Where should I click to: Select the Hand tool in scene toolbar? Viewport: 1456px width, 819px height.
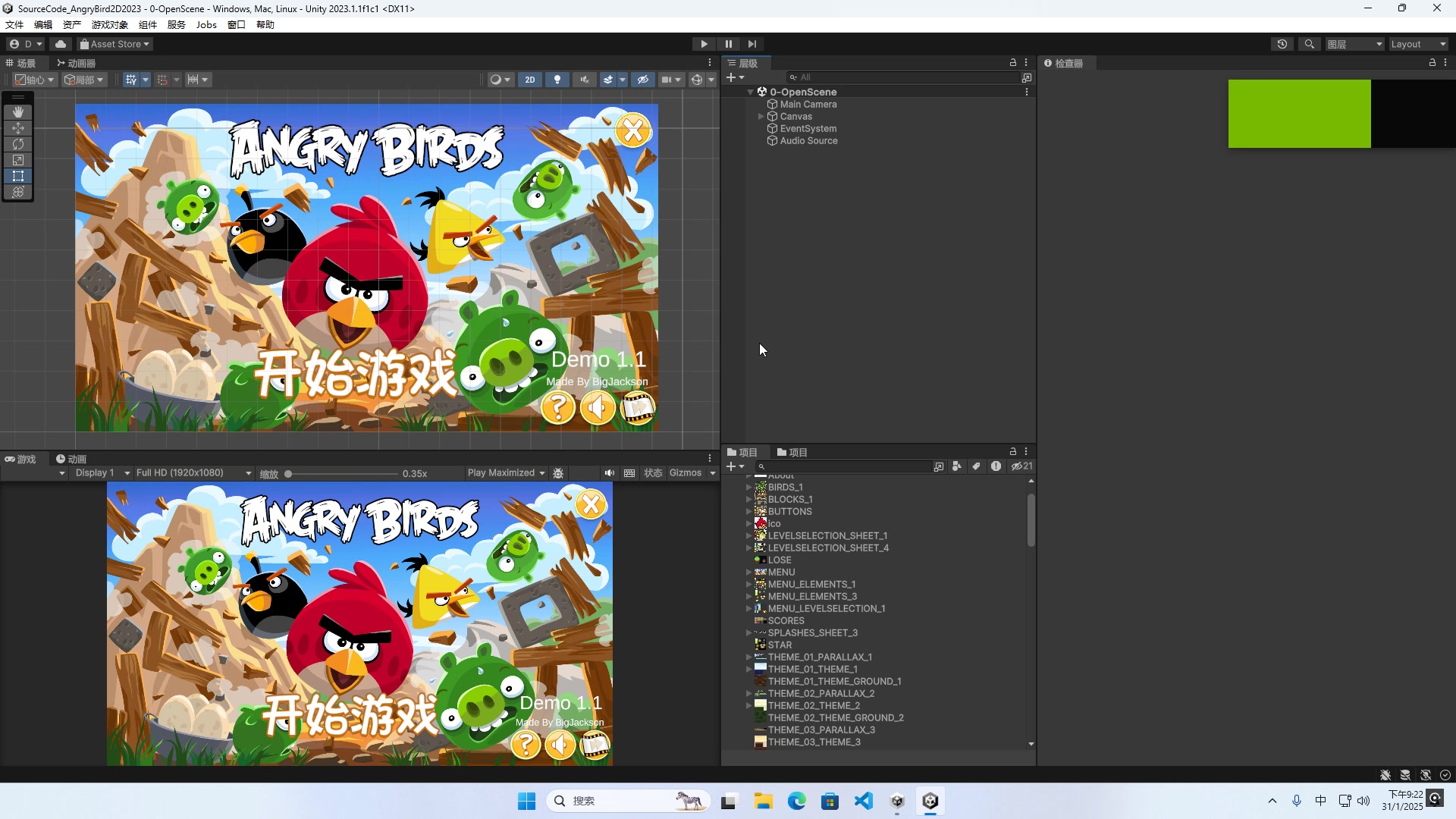(18, 112)
